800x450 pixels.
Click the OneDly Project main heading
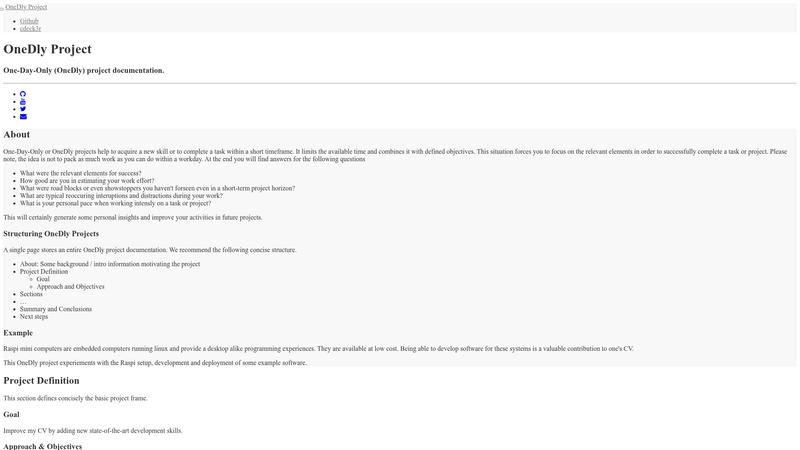(x=47, y=49)
